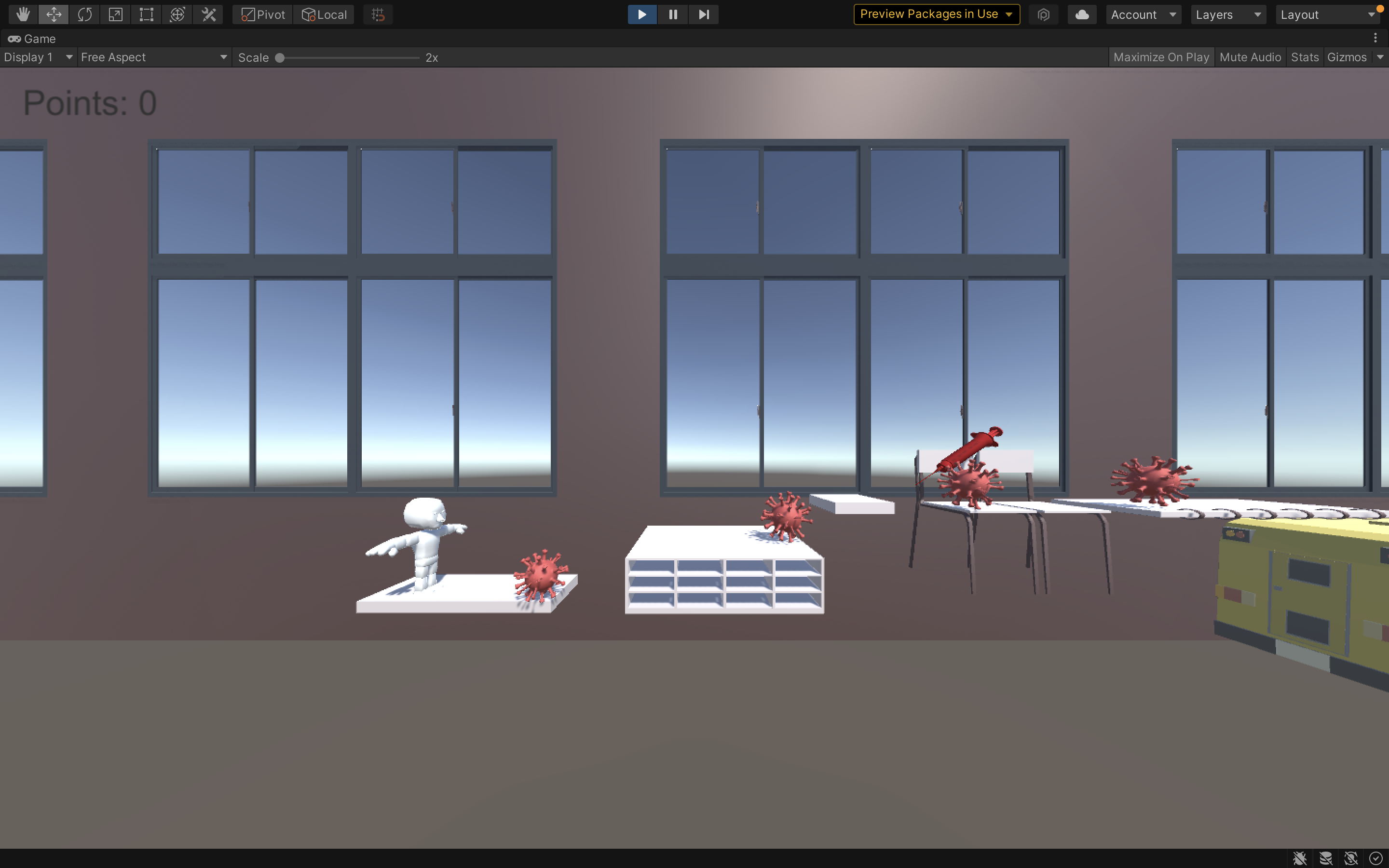Select the combined Transform tool
This screenshot has height=868, width=1389.
click(177, 14)
